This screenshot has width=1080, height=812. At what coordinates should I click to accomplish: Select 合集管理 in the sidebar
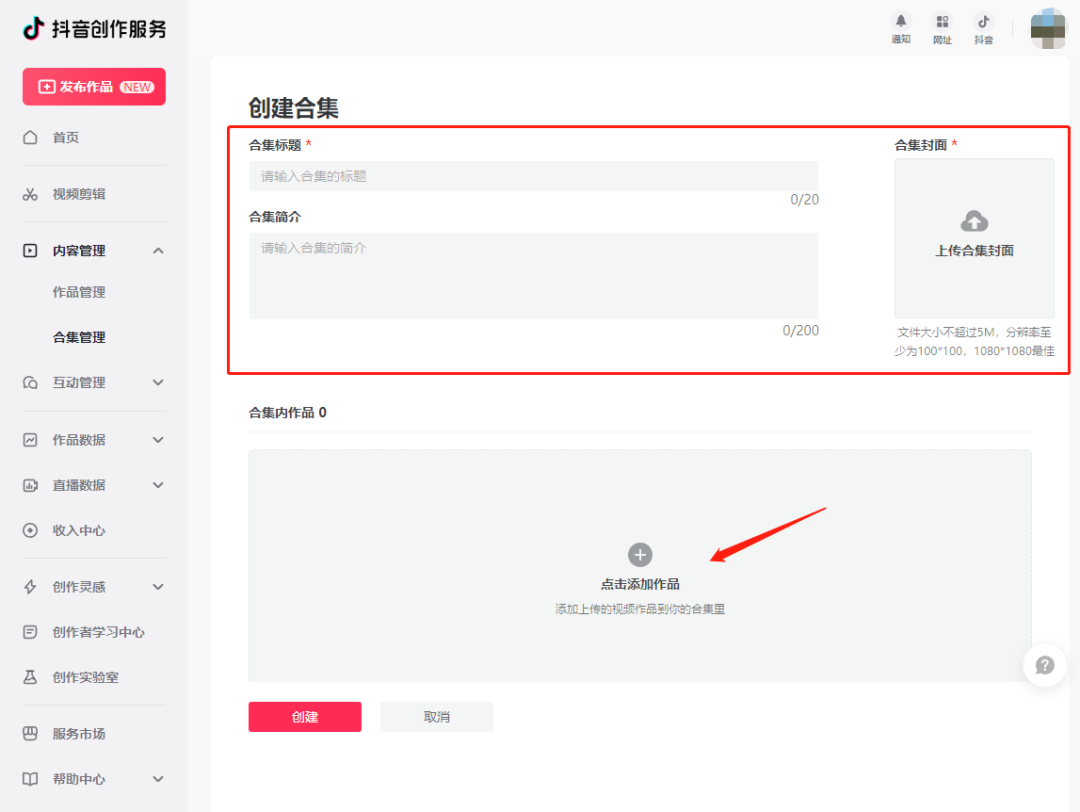click(79, 337)
